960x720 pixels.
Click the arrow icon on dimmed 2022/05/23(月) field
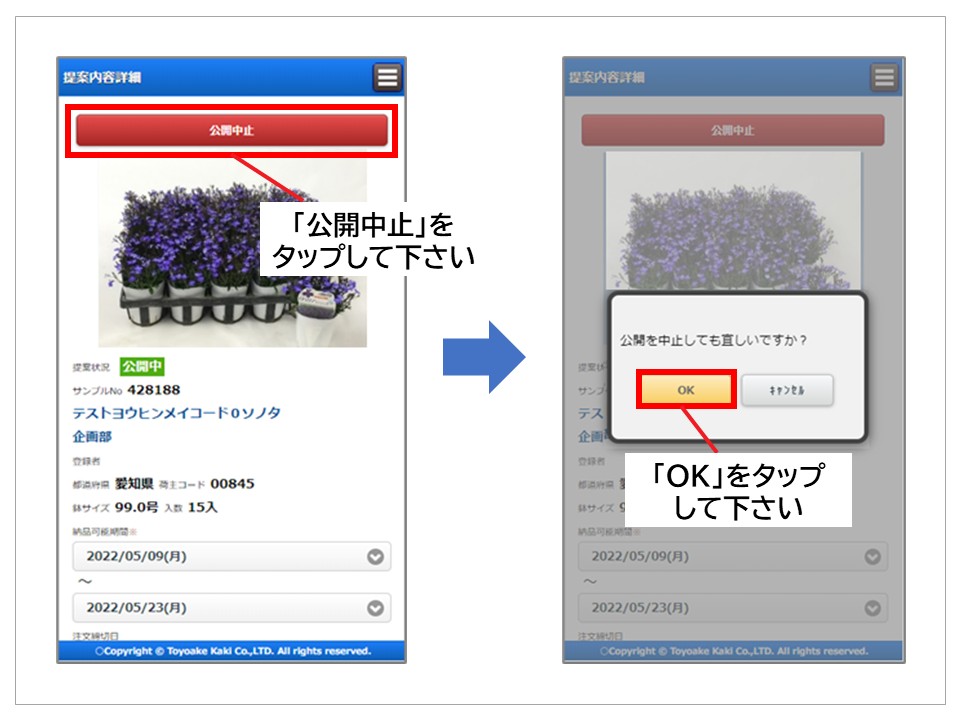(x=873, y=607)
